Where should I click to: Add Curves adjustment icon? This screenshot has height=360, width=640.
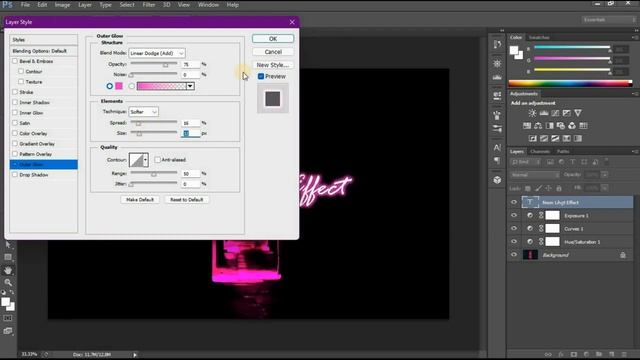555,113
